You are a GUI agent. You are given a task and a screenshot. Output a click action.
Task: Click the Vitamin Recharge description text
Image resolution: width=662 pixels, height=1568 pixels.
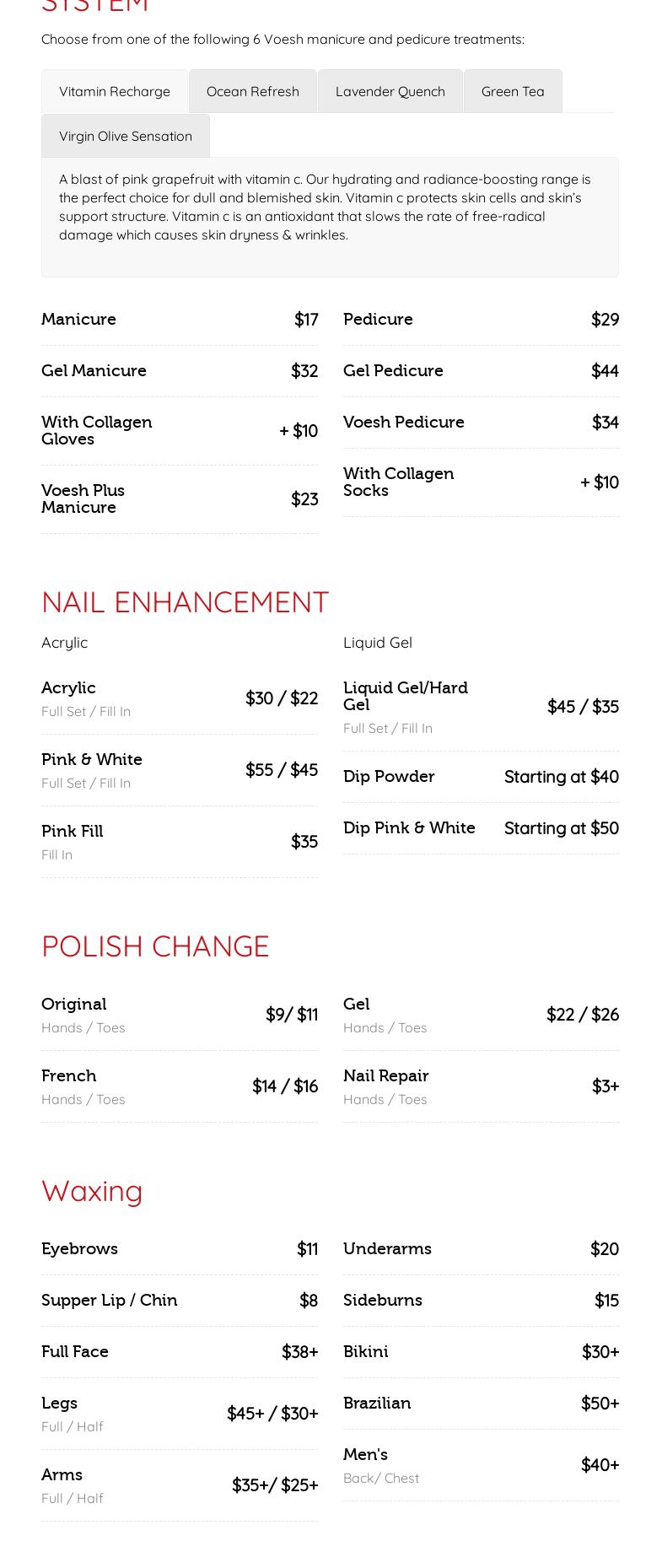tap(325, 207)
